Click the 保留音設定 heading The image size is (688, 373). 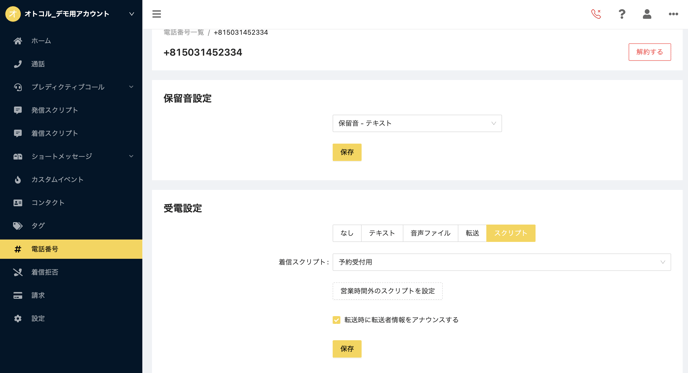187,98
